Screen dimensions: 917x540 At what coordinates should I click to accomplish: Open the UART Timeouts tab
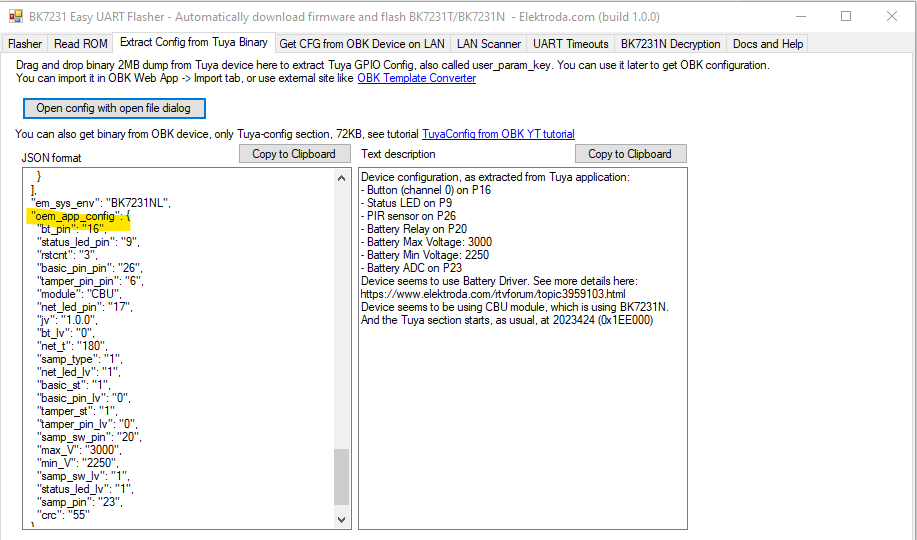571,44
